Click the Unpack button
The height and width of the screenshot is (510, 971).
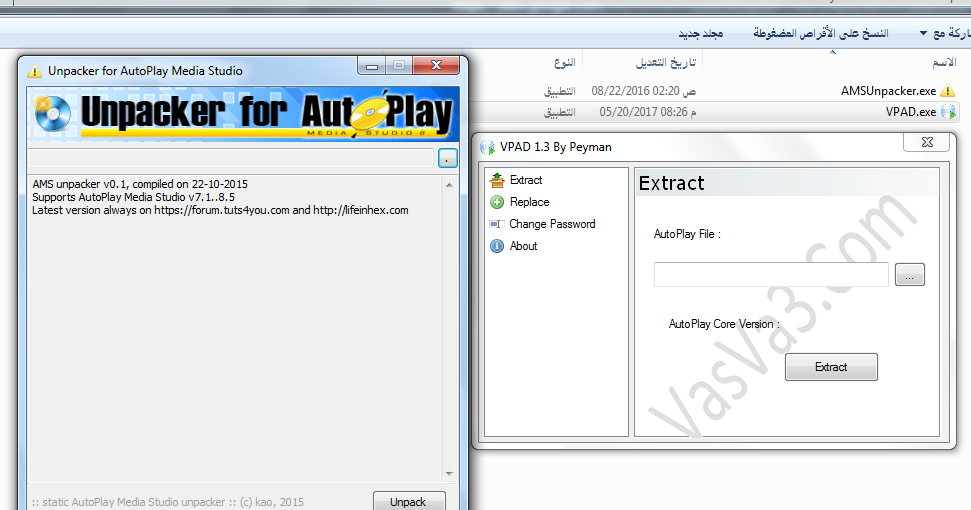coord(409,501)
